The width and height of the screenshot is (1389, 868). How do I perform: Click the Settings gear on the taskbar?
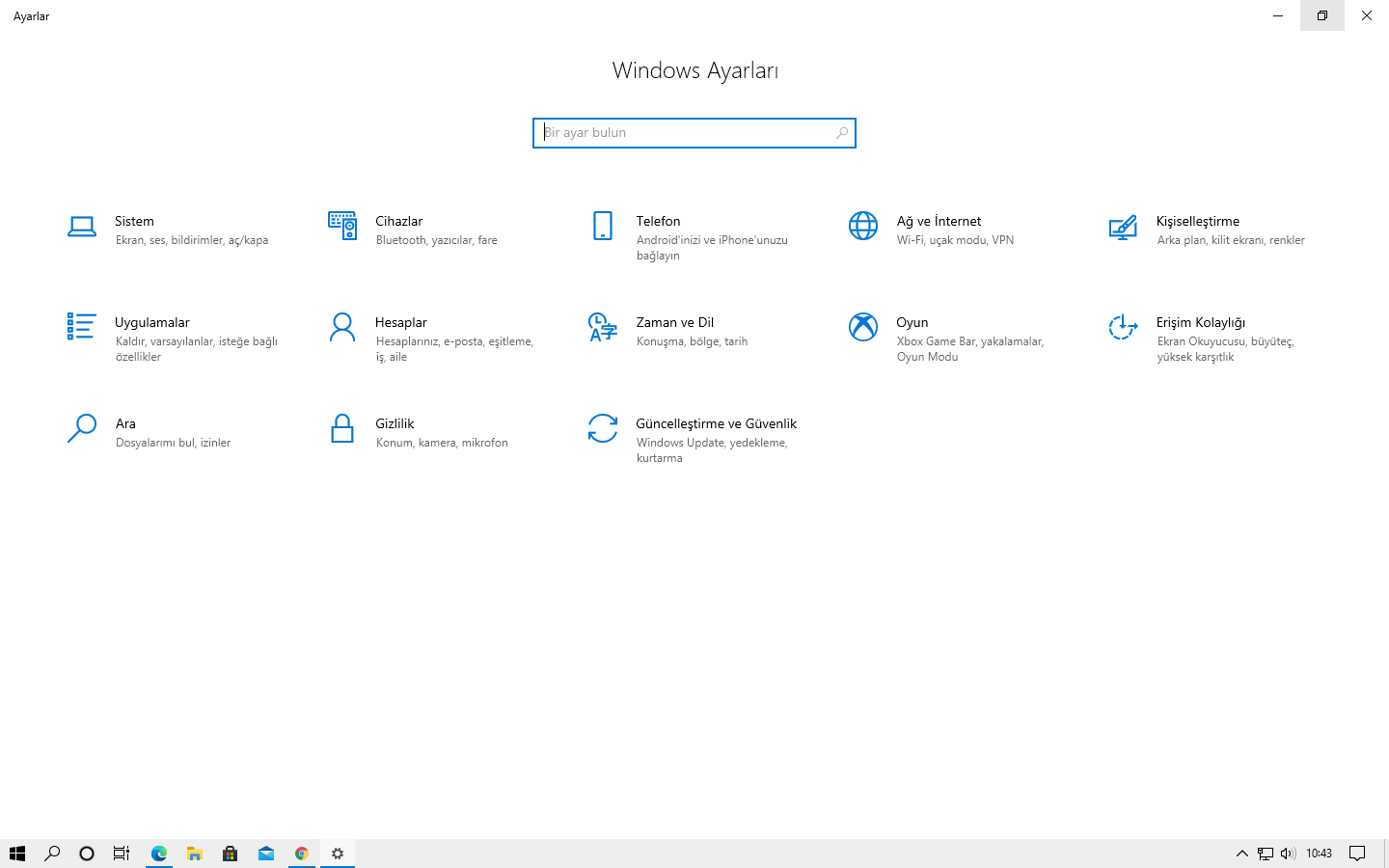338,854
